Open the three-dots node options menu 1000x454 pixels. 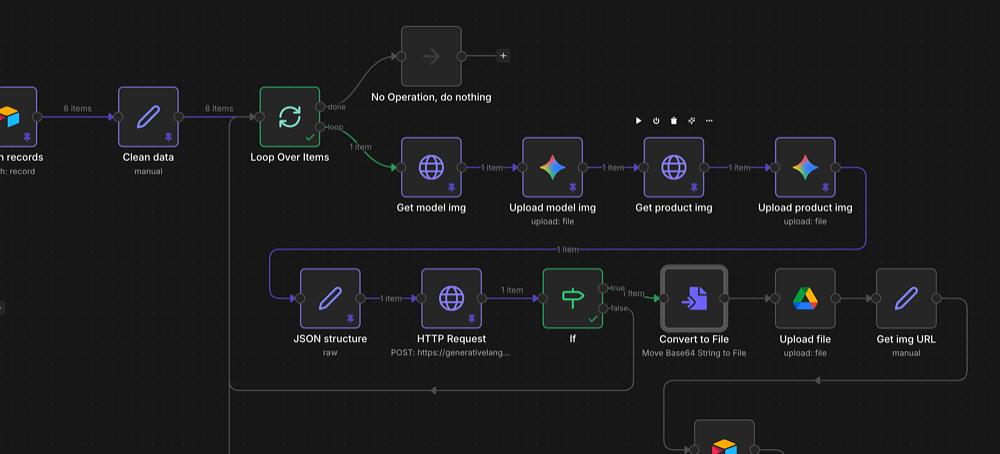pyautogui.click(x=709, y=121)
